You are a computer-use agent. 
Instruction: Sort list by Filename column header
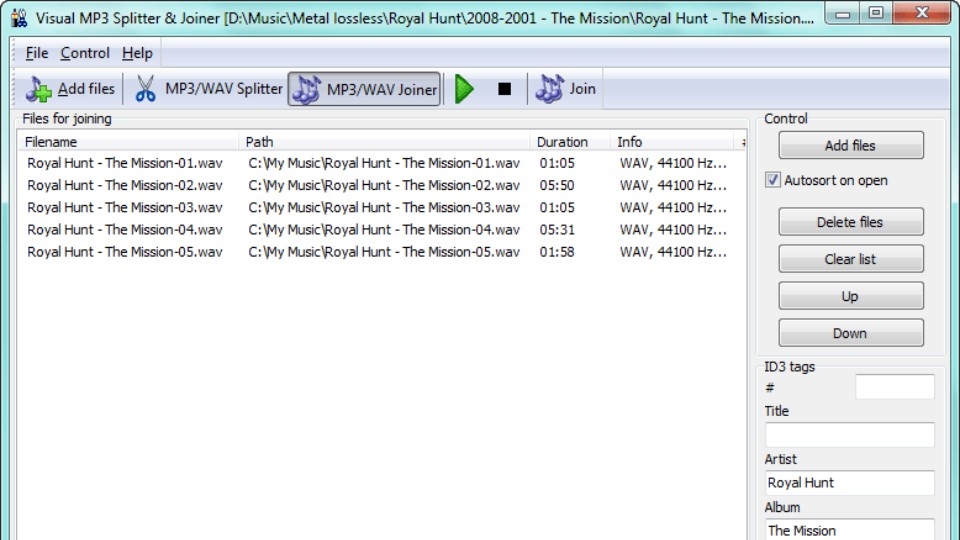tap(128, 142)
